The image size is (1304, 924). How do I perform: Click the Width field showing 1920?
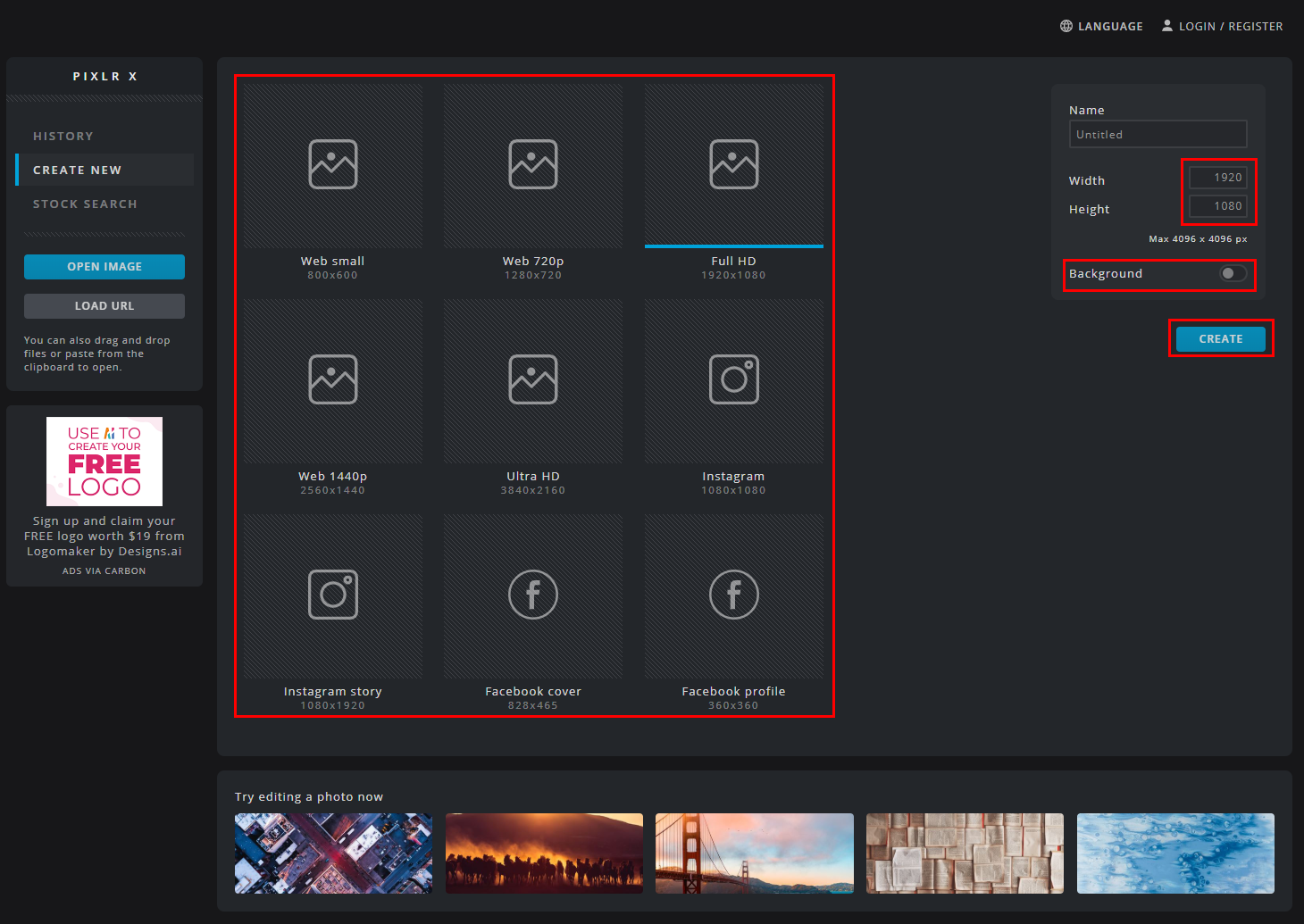[x=1218, y=178]
